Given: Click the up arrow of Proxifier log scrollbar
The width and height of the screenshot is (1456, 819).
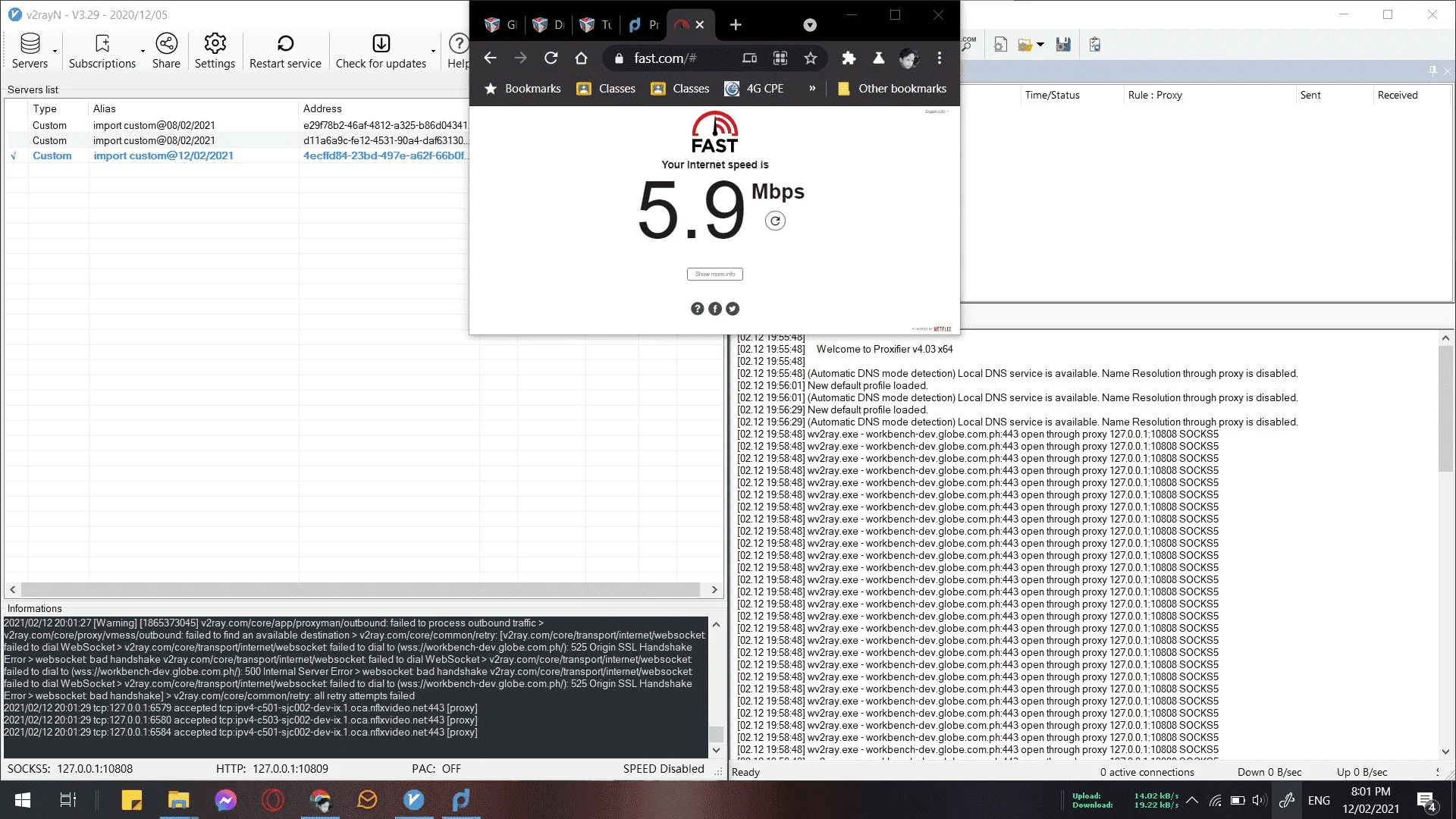Looking at the screenshot, I should click(x=1445, y=338).
